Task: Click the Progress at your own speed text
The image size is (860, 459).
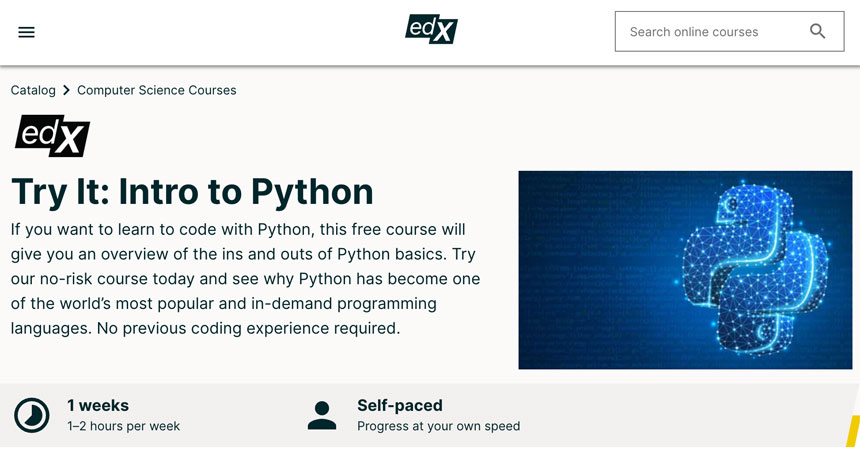Action: (x=438, y=426)
